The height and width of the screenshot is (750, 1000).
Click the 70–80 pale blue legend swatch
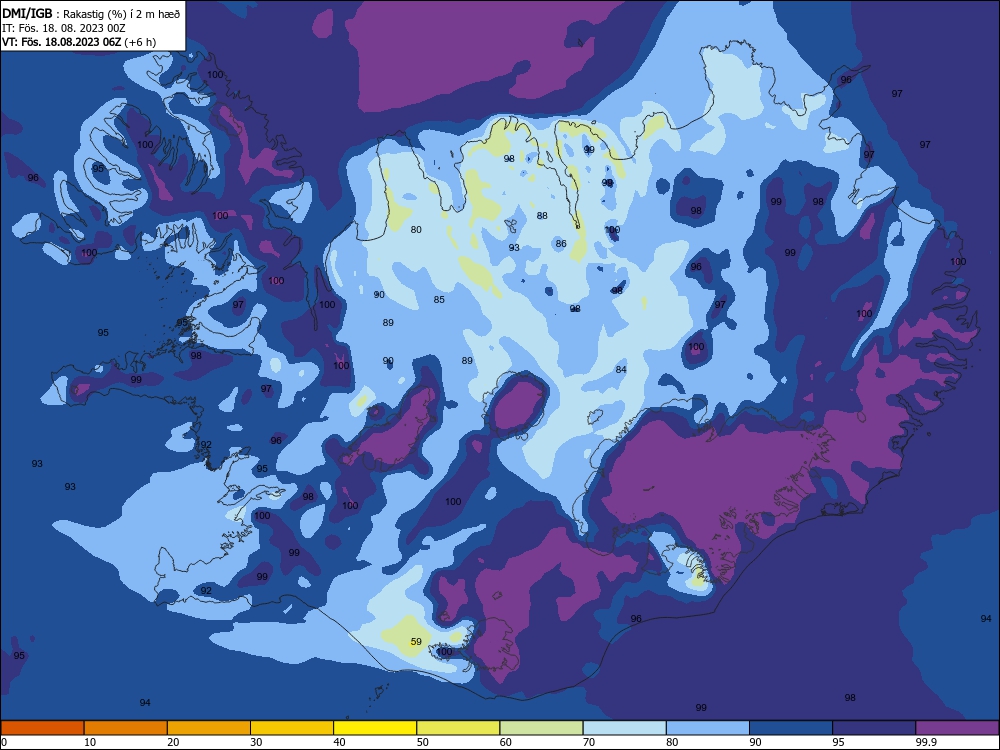tap(624, 728)
